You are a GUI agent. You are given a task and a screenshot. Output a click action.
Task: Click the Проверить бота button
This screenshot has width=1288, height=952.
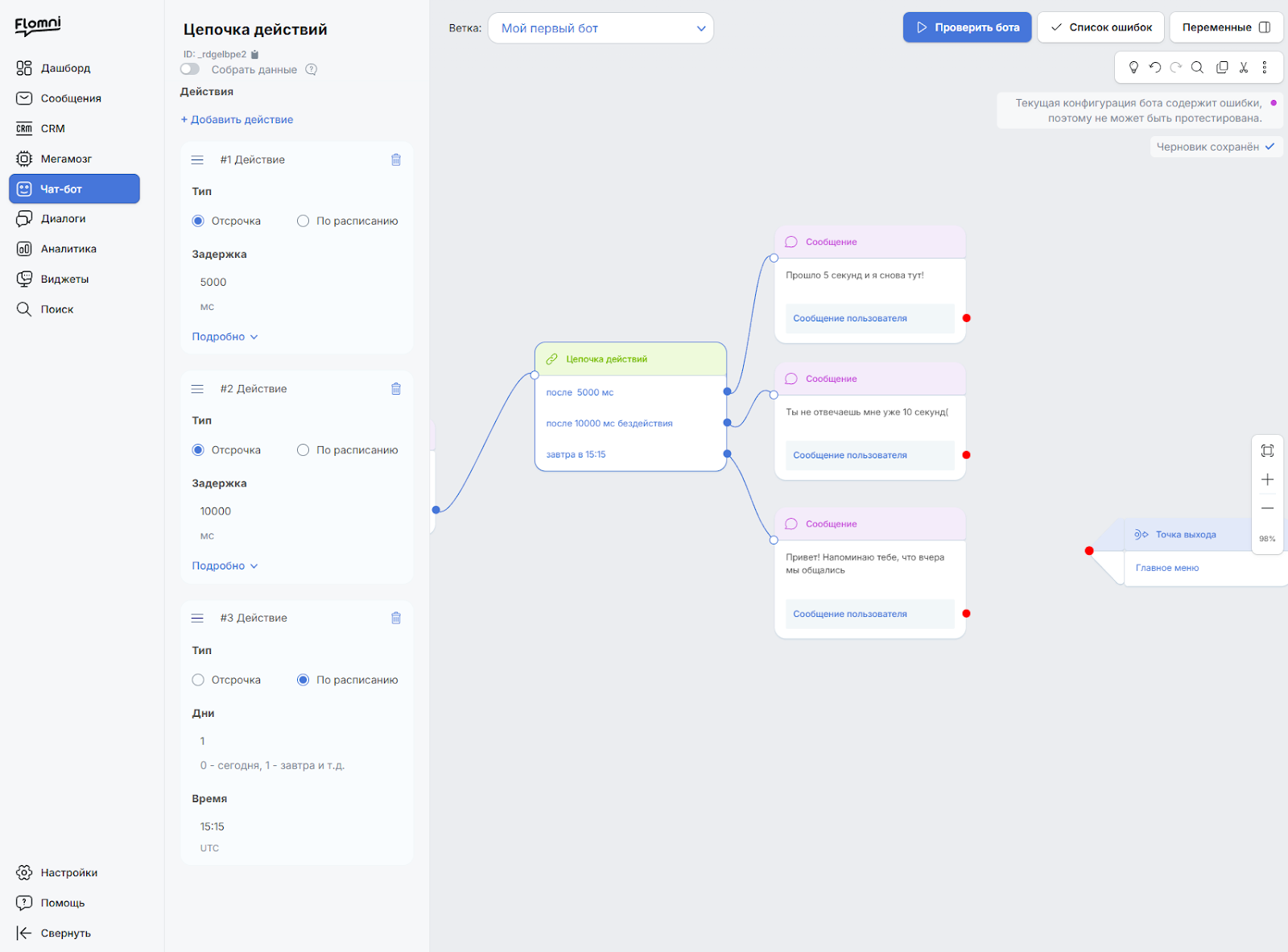pos(967,27)
